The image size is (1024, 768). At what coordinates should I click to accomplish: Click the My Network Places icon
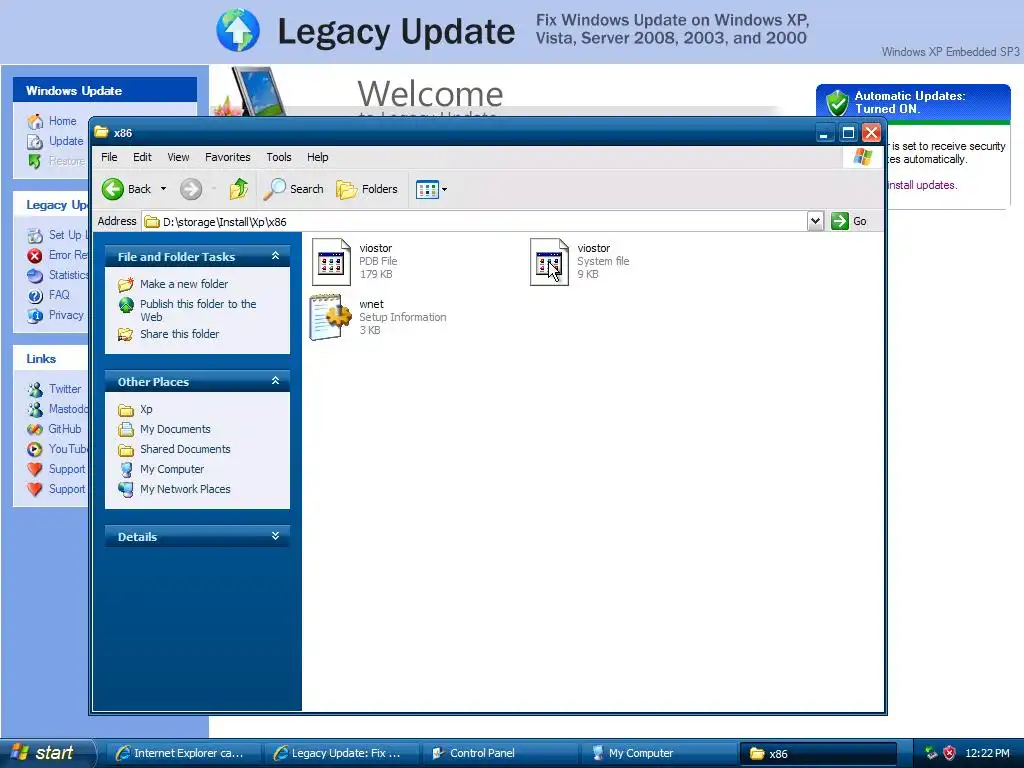pos(125,489)
